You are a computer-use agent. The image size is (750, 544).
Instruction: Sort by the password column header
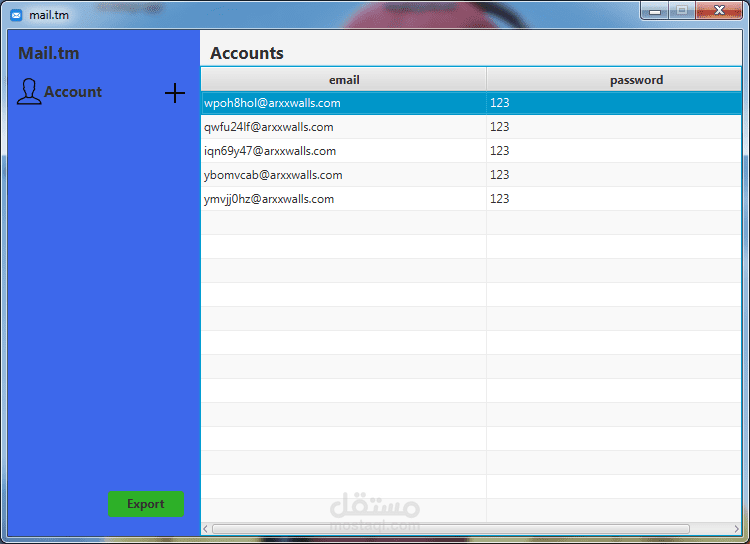(x=614, y=79)
